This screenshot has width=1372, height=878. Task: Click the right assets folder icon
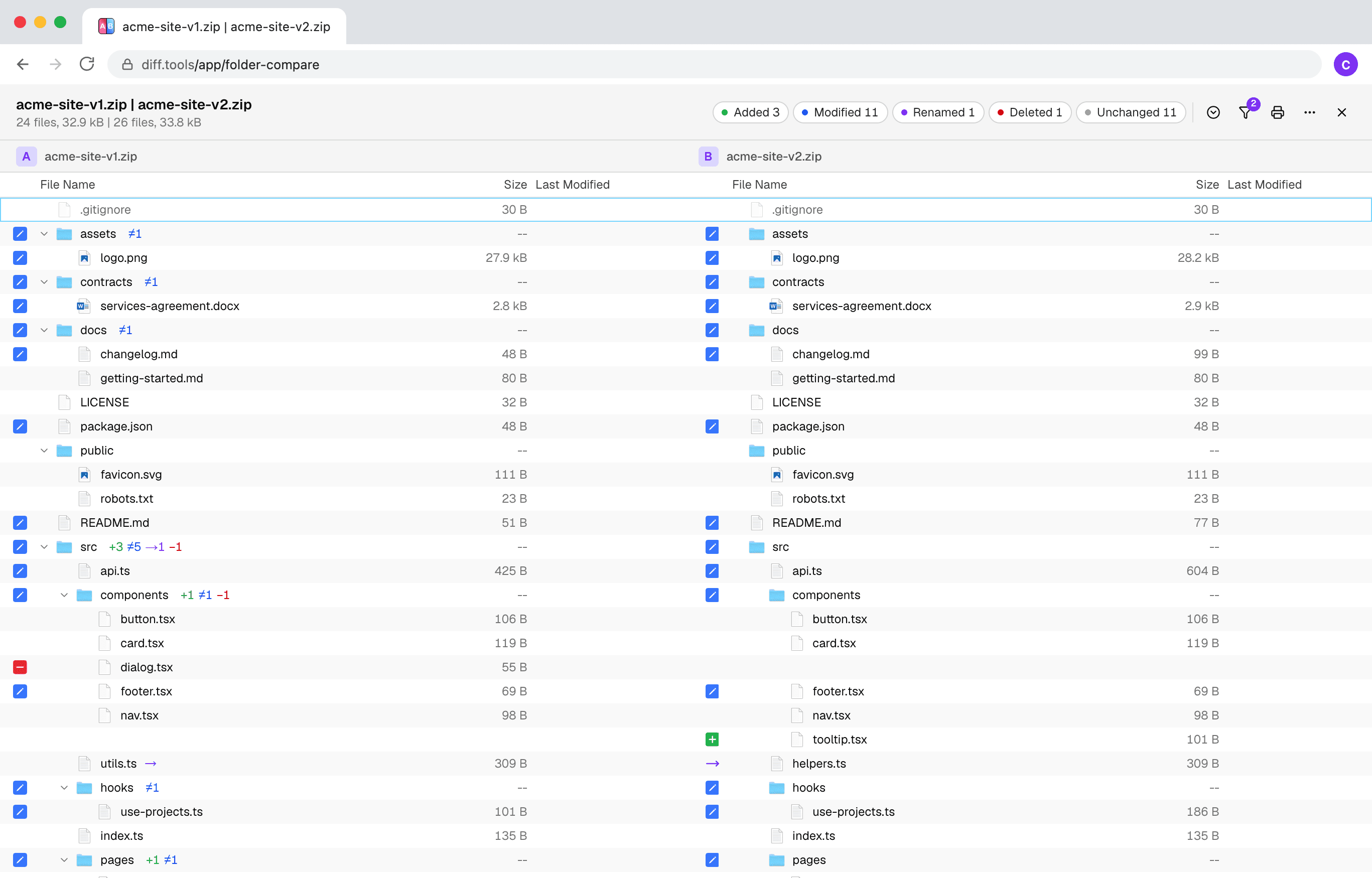point(756,234)
